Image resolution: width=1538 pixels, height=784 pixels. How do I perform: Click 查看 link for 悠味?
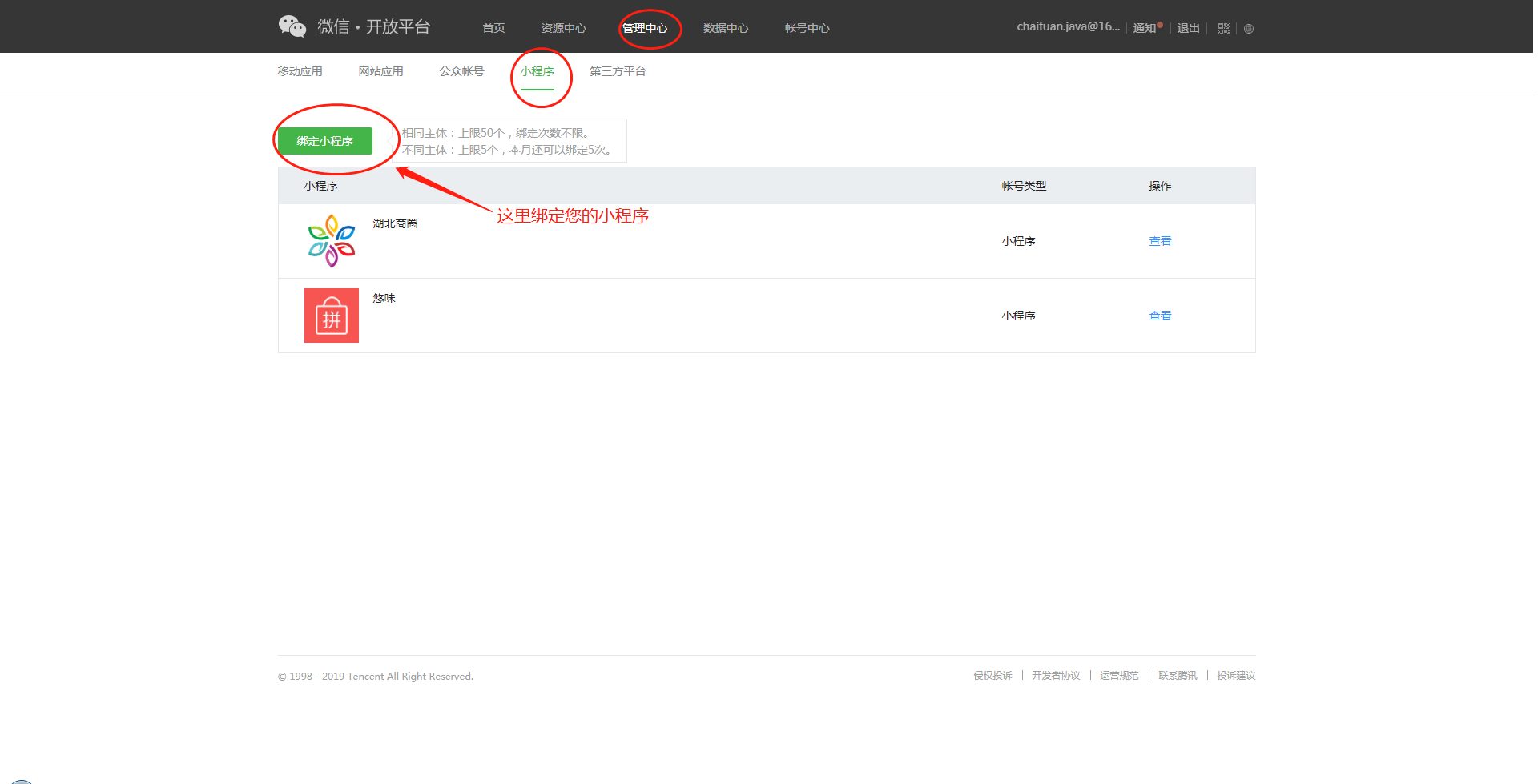coord(1160,316)
